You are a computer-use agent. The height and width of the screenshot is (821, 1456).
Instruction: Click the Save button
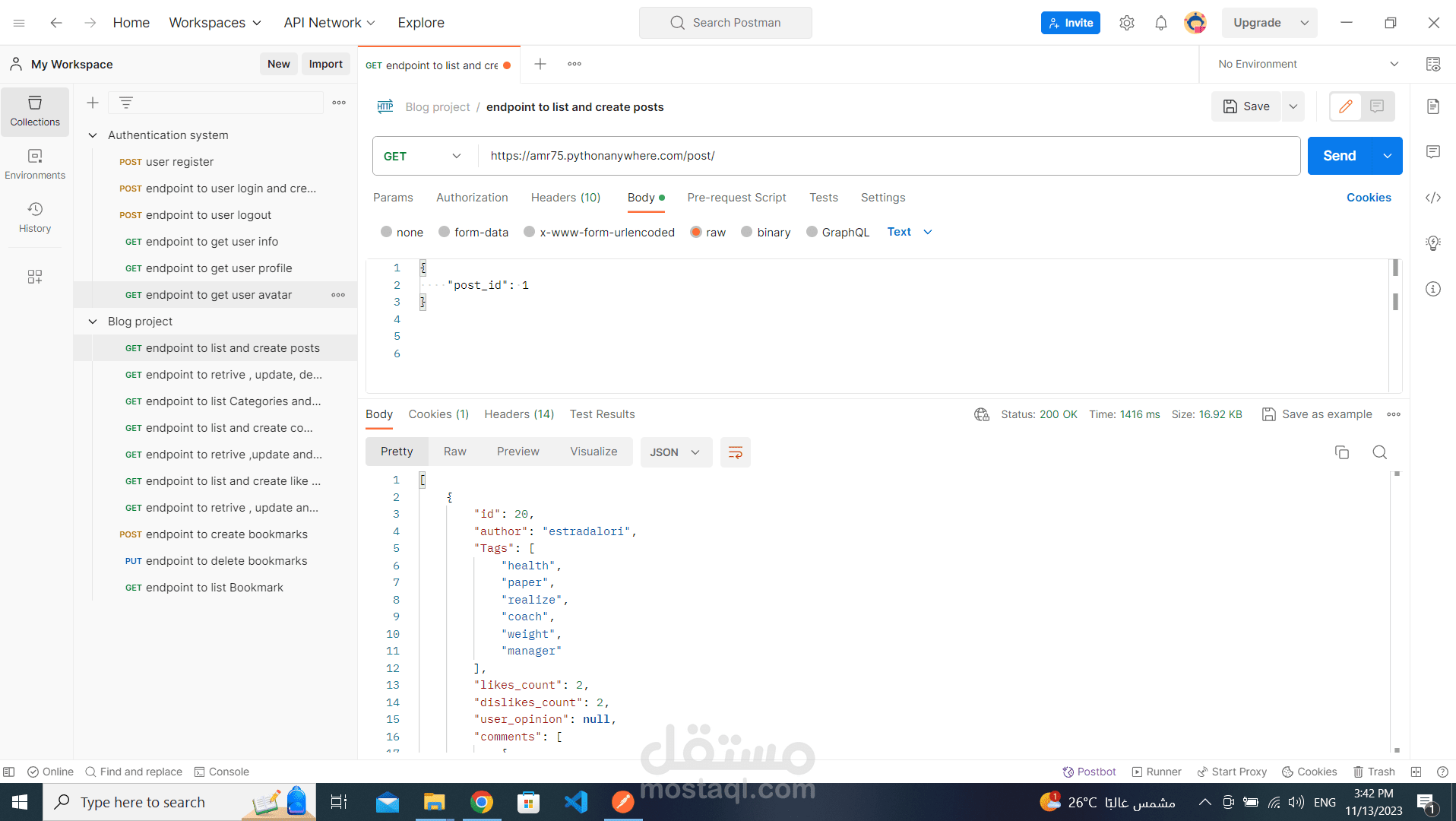(1246, 106)
